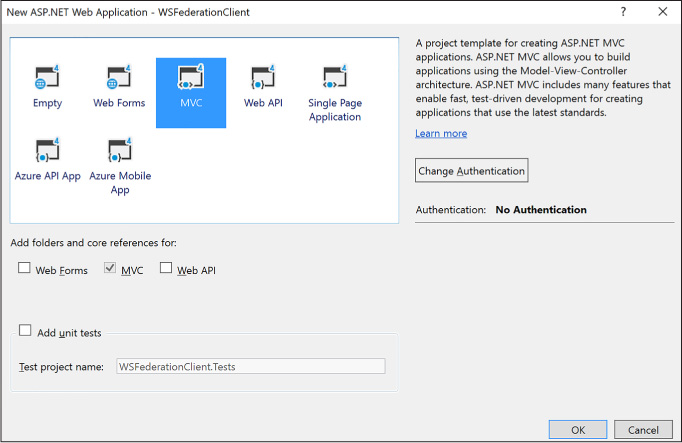Viewport: 682px width, 443px height.
Task: Select the Empty project template icon
Action: click(x=47, y=78)
